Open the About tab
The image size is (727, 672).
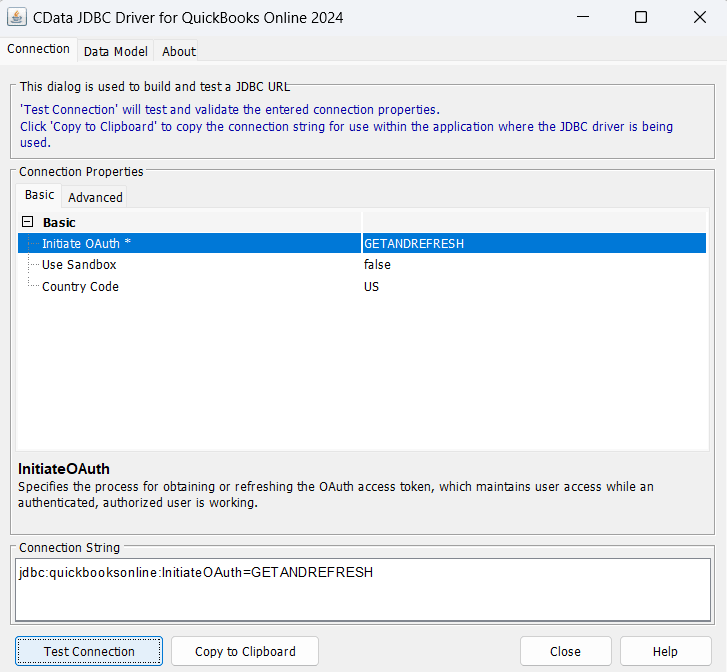(179, 51)
